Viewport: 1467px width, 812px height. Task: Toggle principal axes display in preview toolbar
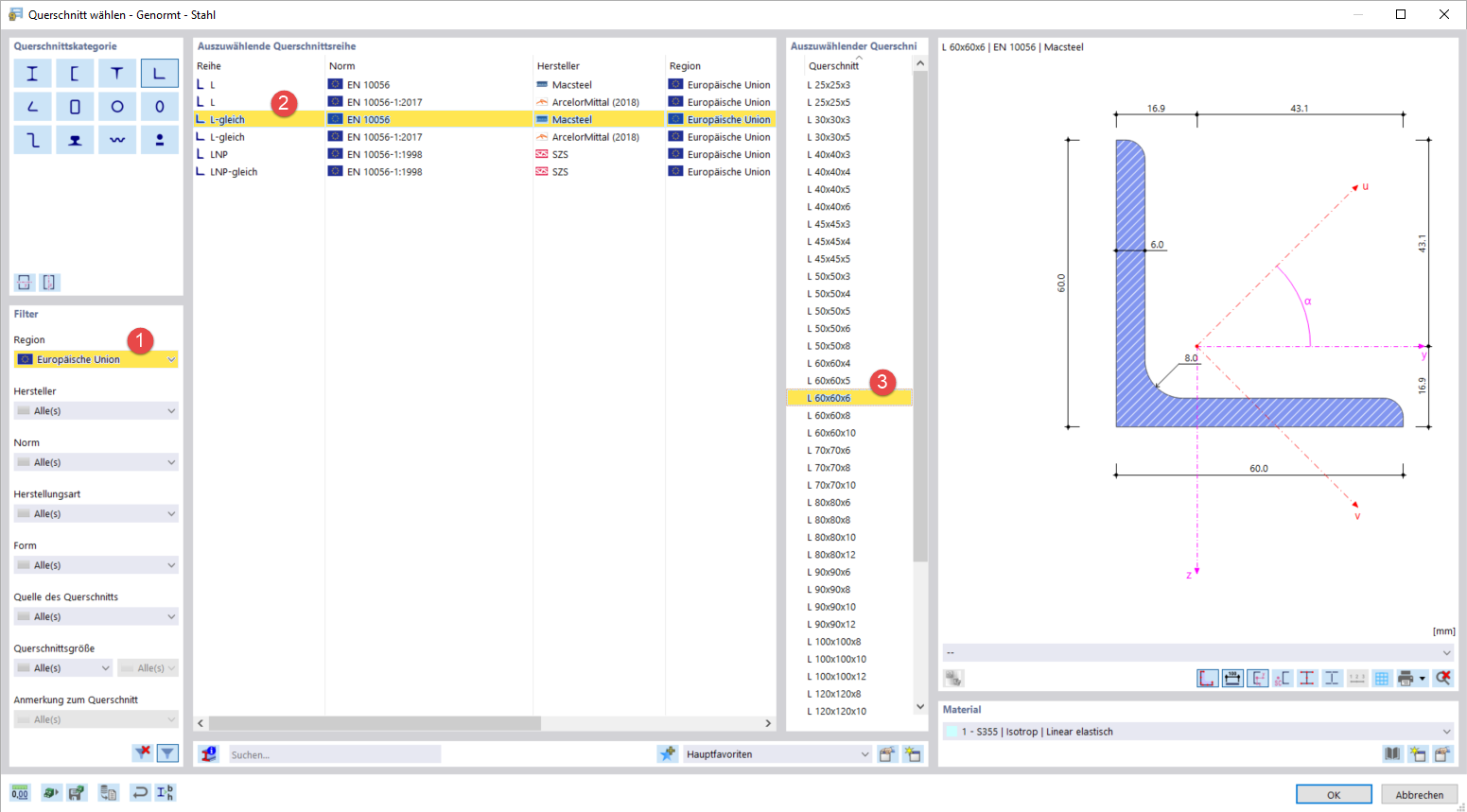point(1257,678)
